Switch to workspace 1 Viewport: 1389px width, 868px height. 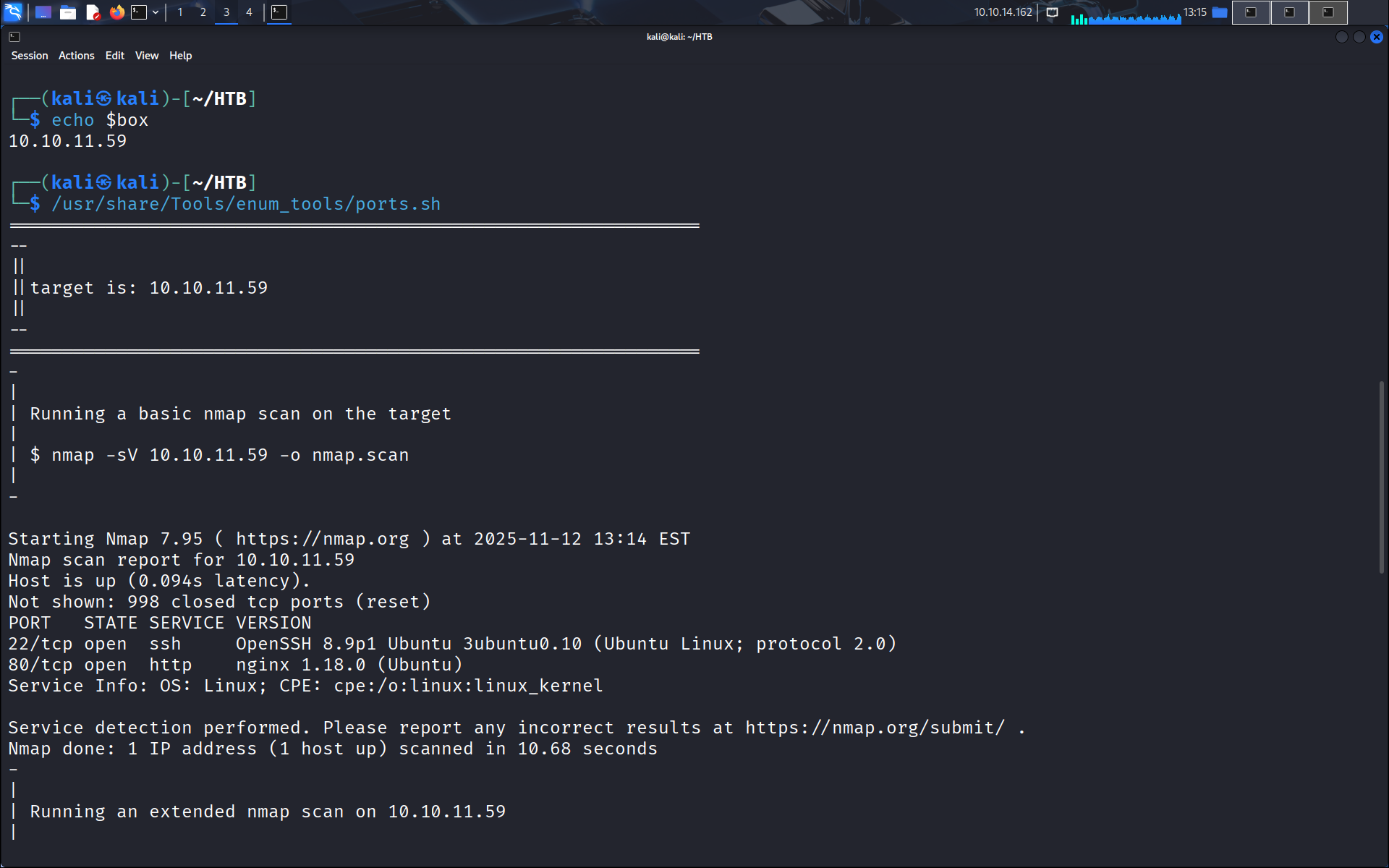180,12
